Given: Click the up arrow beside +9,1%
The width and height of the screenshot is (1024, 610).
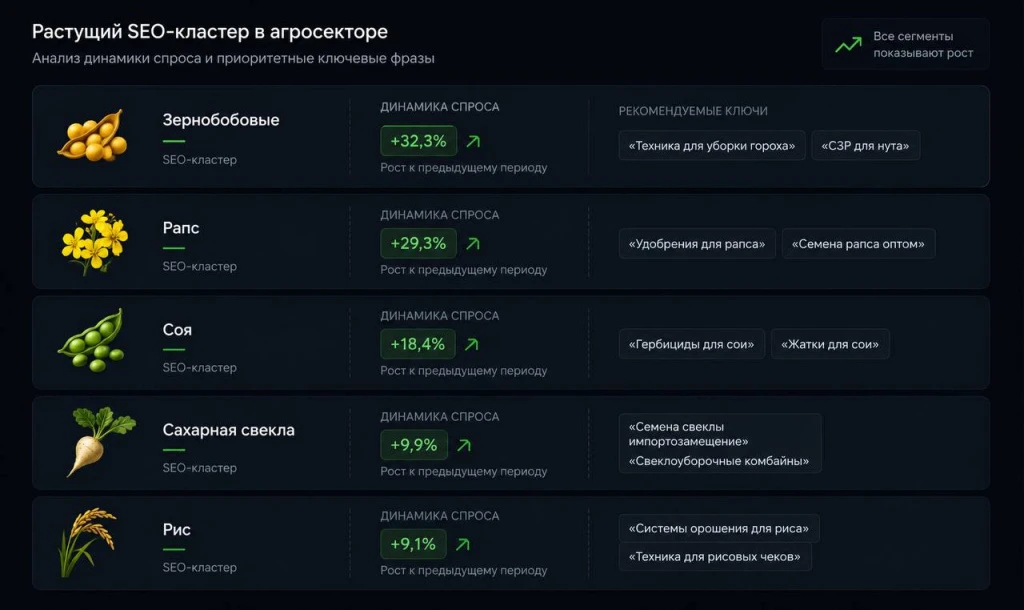Looking at the screenshot, I should [462, 544].
